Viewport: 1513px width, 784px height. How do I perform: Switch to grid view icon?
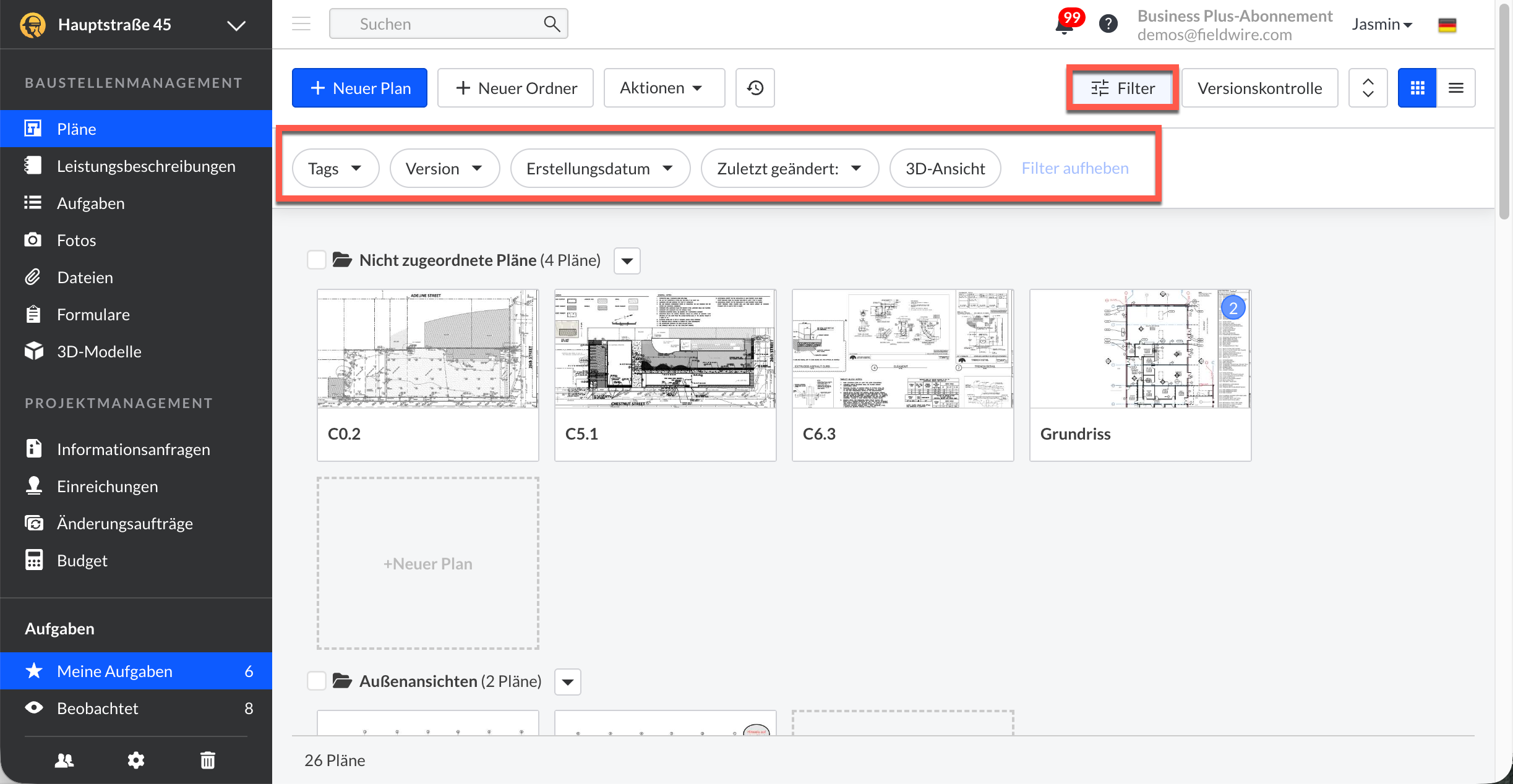coord(1417,88)
